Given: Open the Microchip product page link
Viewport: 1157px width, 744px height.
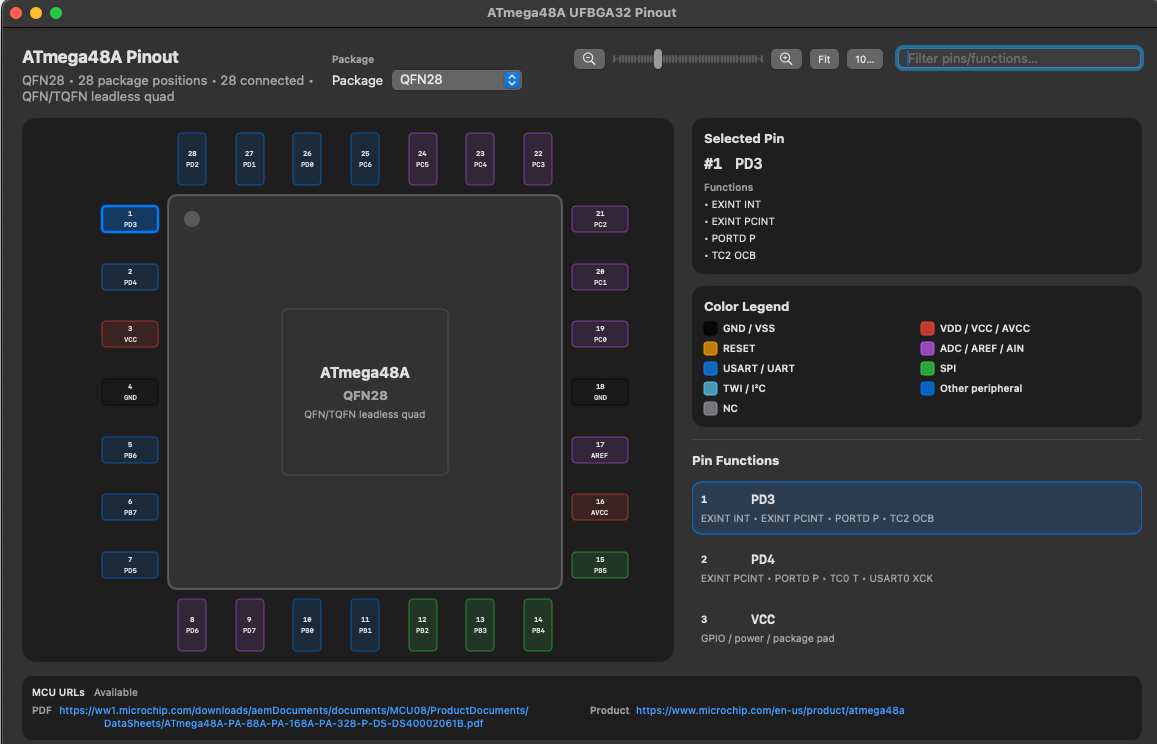Looking at the screenshot, I should [x=770, y=710].
